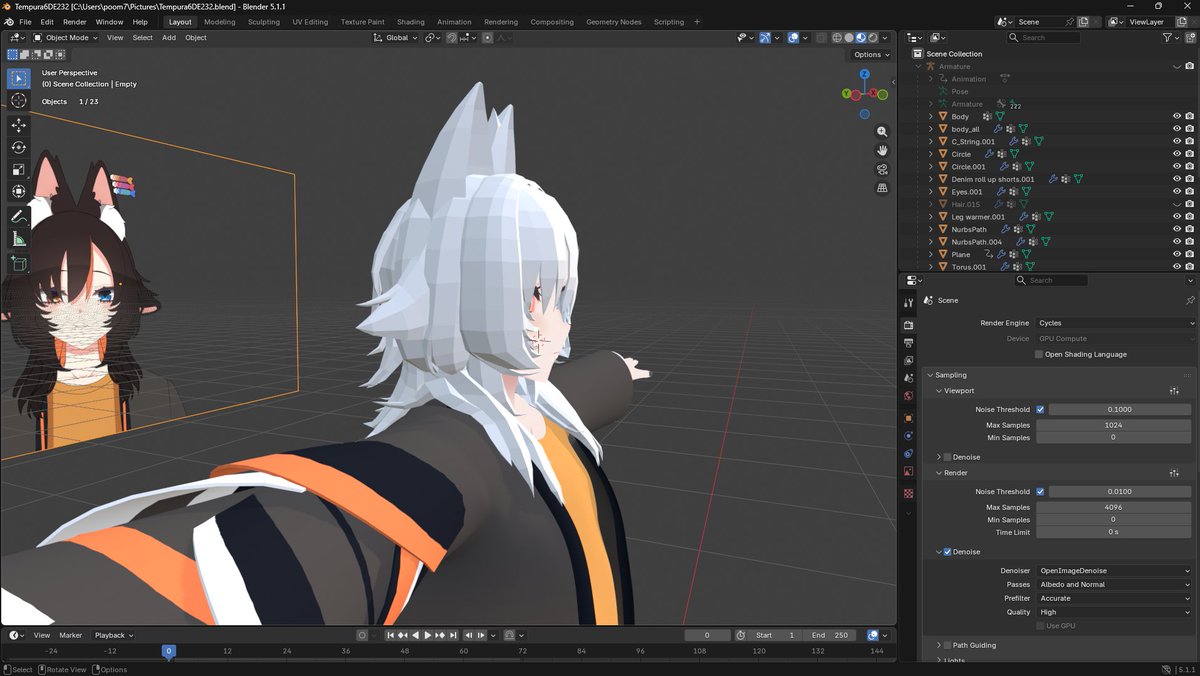
Task: Switch to wireframe viewport shading
Action: (837, 38)
